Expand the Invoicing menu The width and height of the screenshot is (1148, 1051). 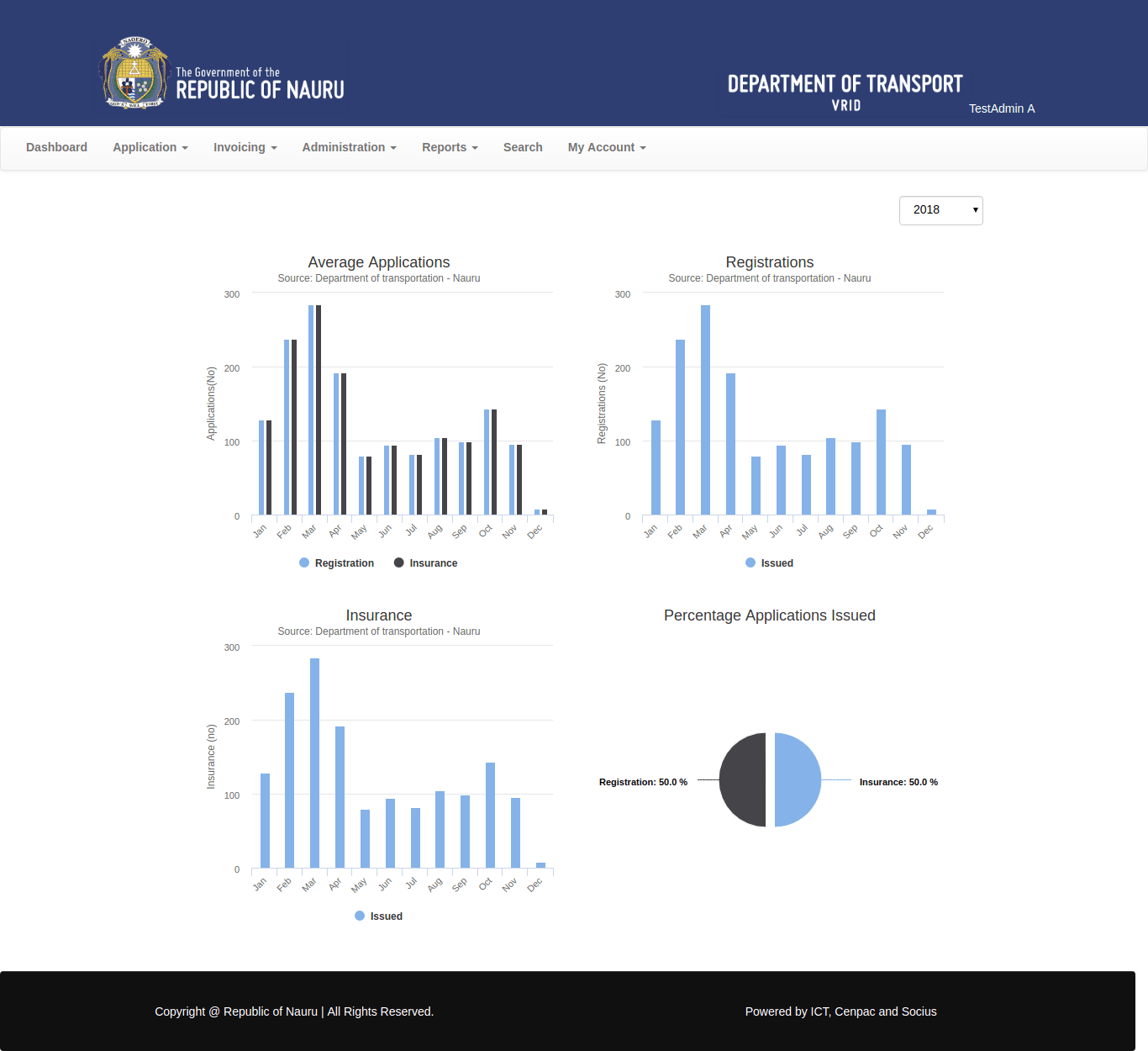(245, 147)
